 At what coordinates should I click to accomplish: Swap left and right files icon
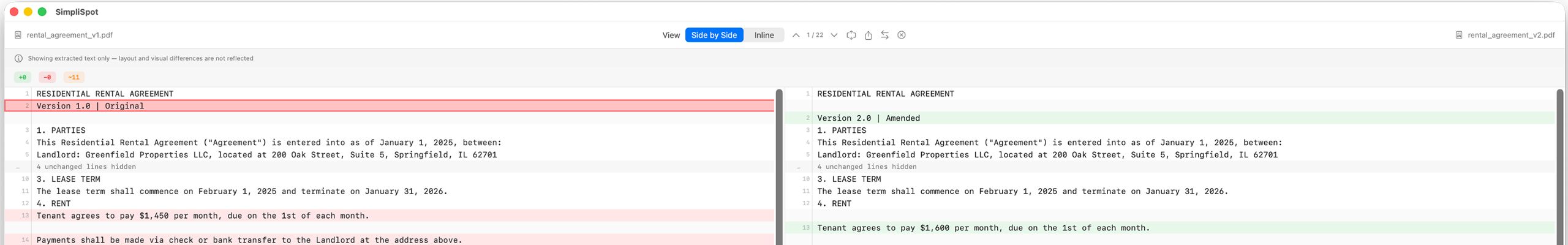884,36
